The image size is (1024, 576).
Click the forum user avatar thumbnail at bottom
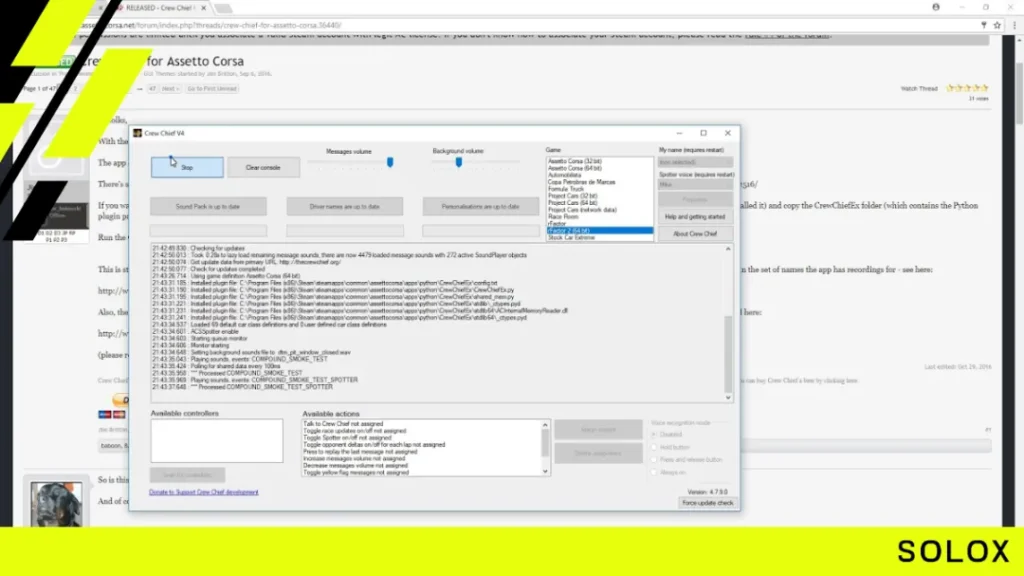[x=56, y=504]
